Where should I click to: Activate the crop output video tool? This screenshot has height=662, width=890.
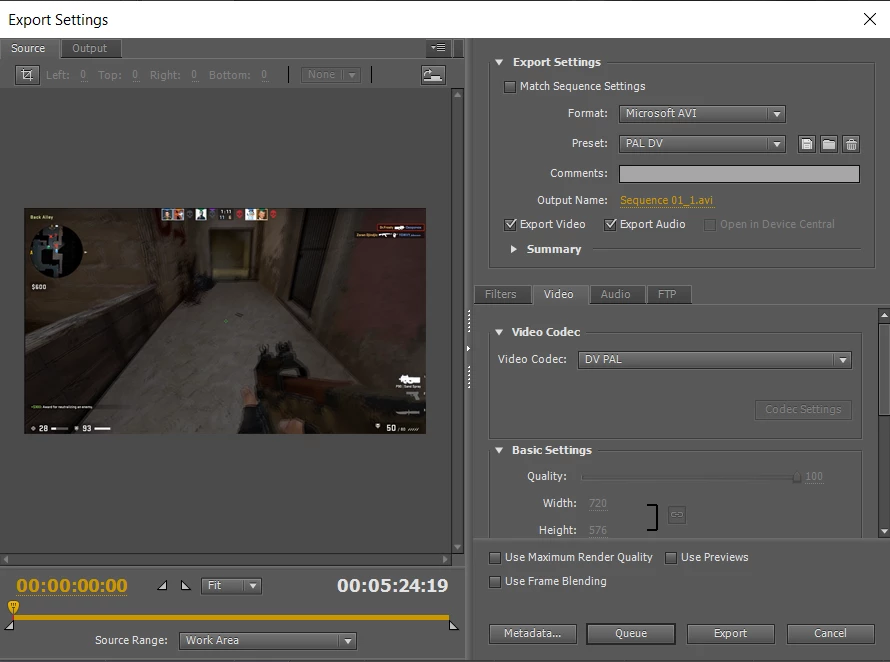coord(27,75)
